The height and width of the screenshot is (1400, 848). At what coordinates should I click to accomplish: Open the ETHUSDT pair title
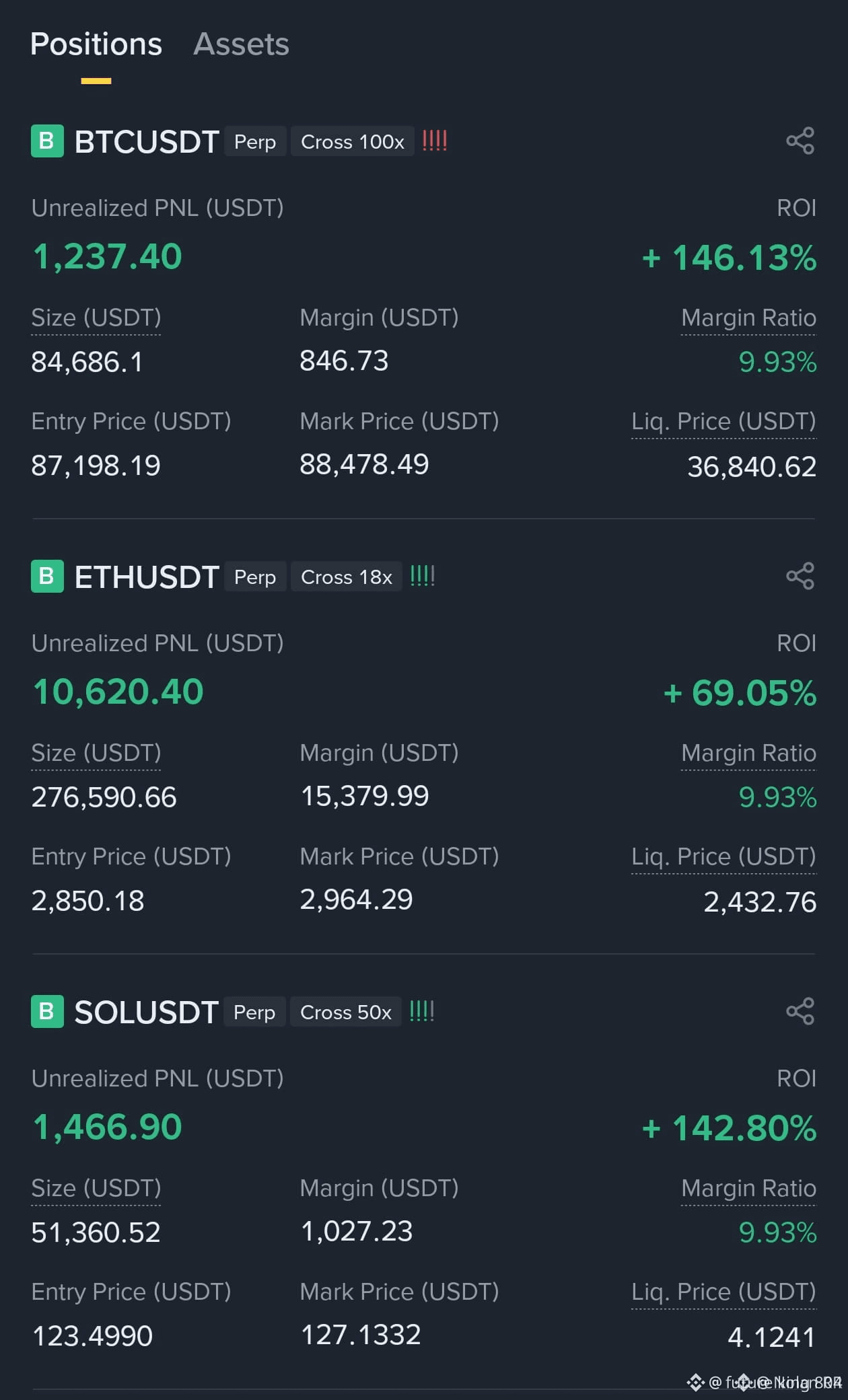[x=147, y=577]
